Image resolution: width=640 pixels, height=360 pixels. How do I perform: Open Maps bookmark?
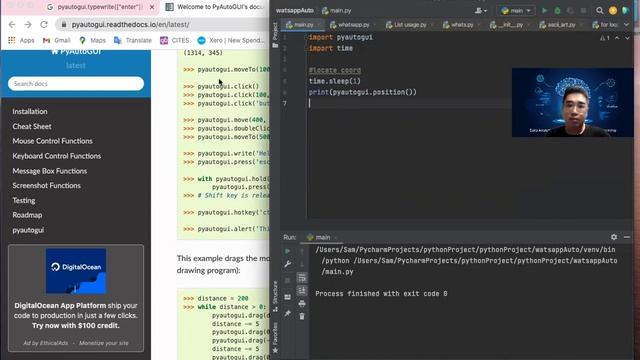pos(93,40)
